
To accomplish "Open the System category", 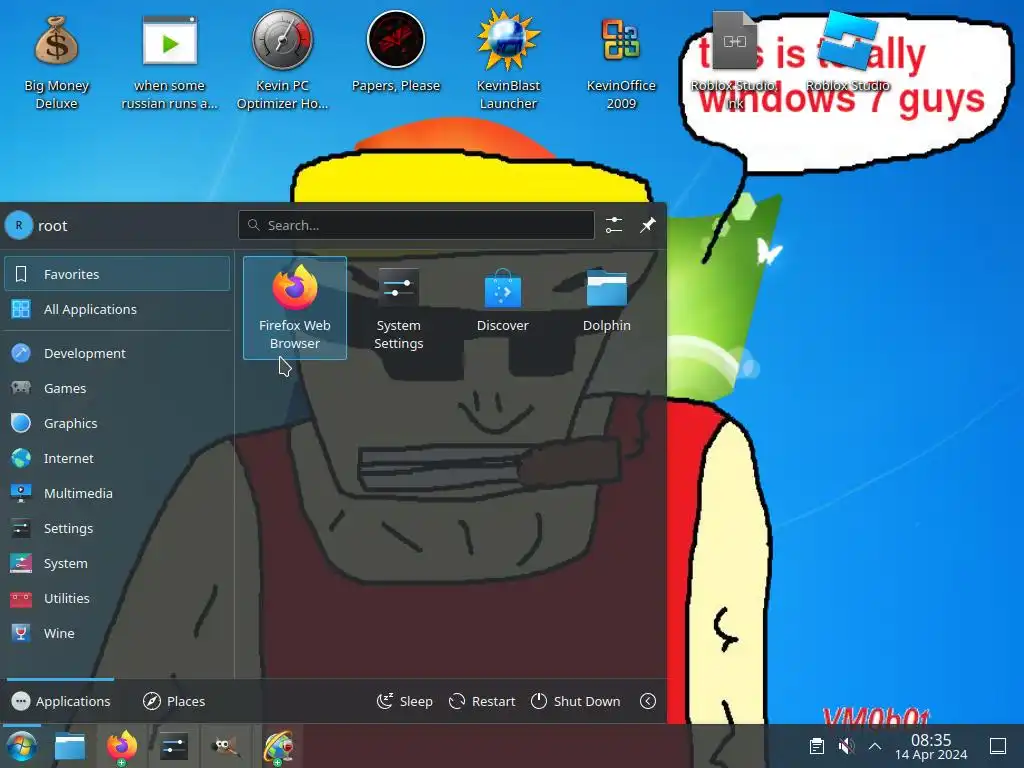I will (117, 563).
